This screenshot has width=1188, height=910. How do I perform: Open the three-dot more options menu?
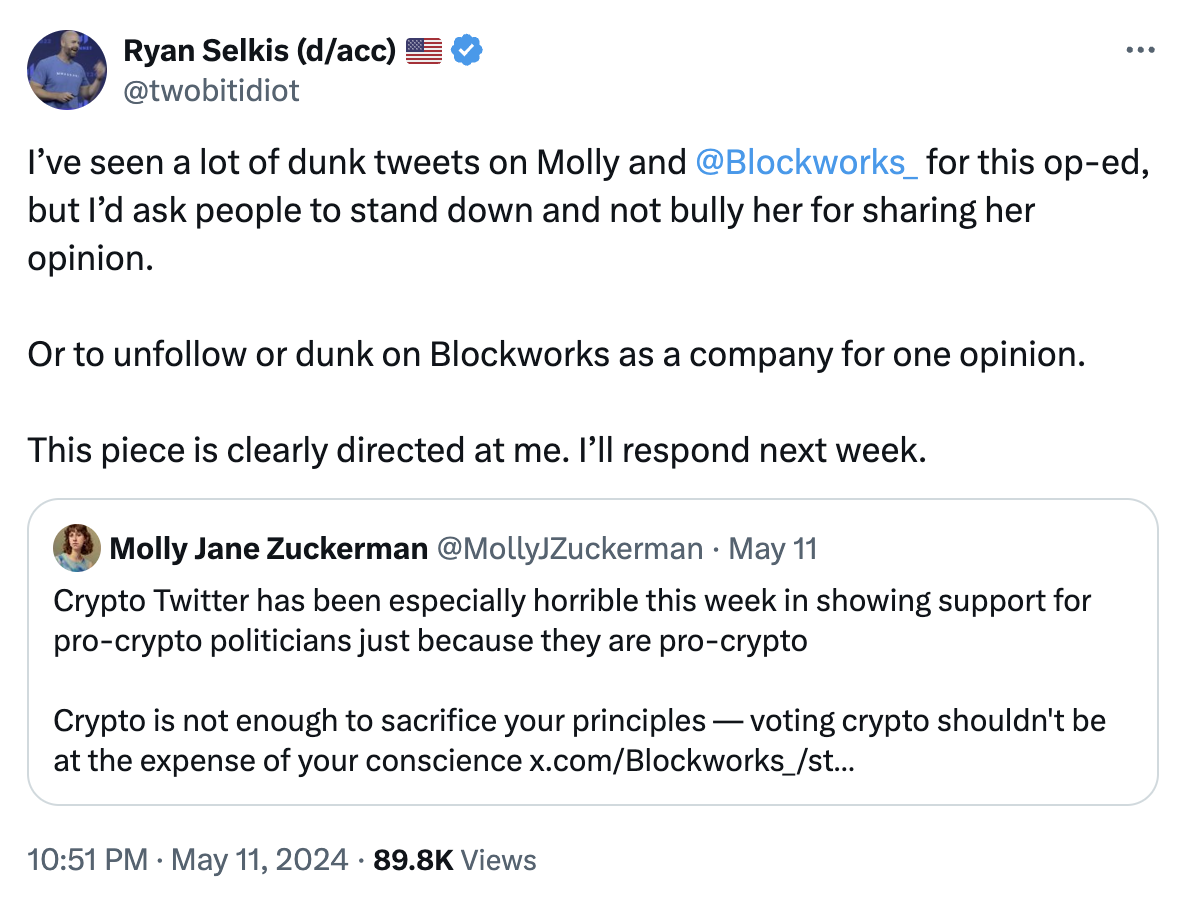coord(1140,50)
